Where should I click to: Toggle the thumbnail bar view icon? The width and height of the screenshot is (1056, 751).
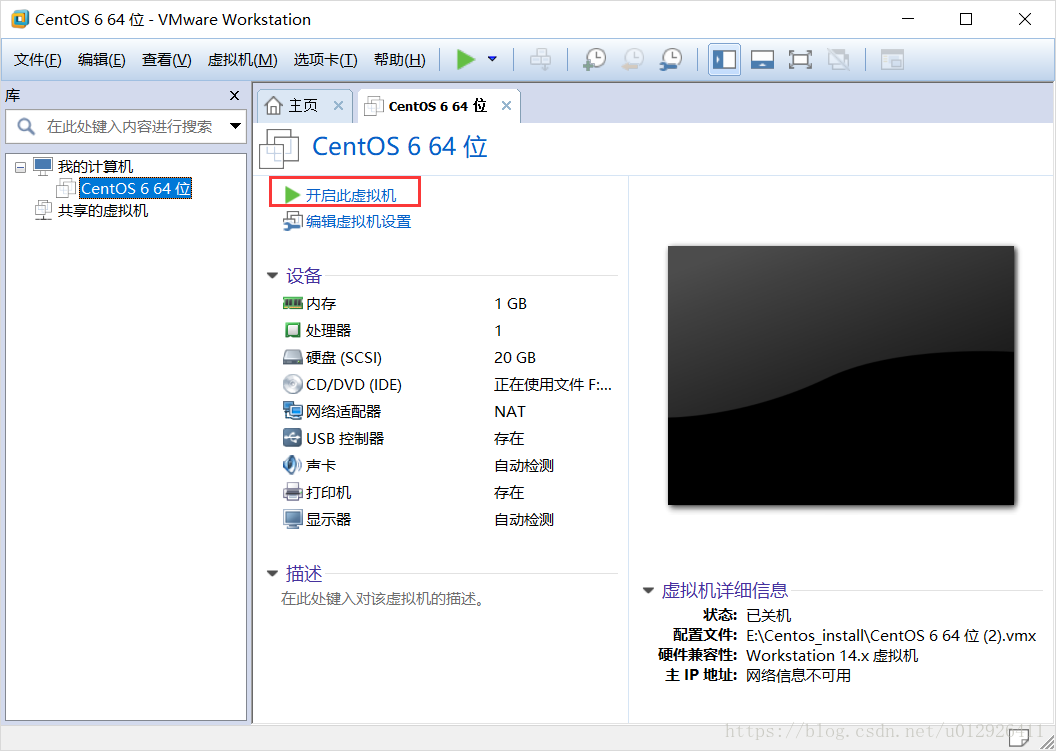pyautogui.click(x=762, y=59)
